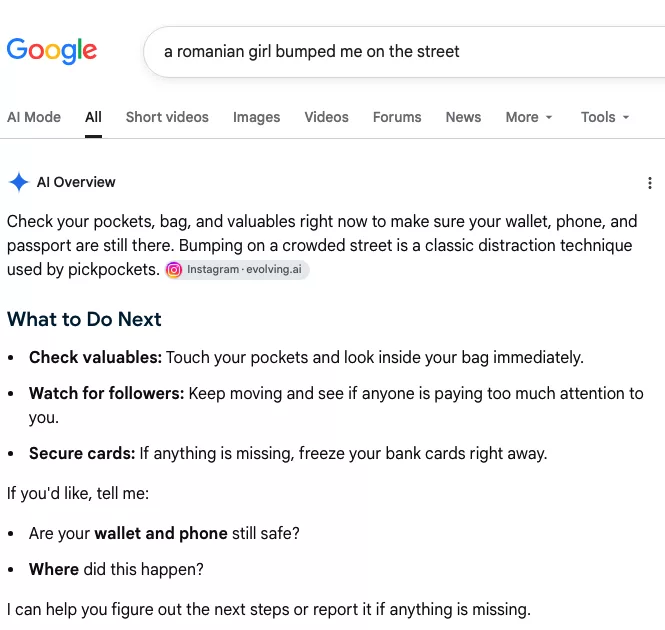The width and height of the screenshot is (665, 630).
Task: Open the Videos tab
Action: pyautogui.click(x=327, y=117)
